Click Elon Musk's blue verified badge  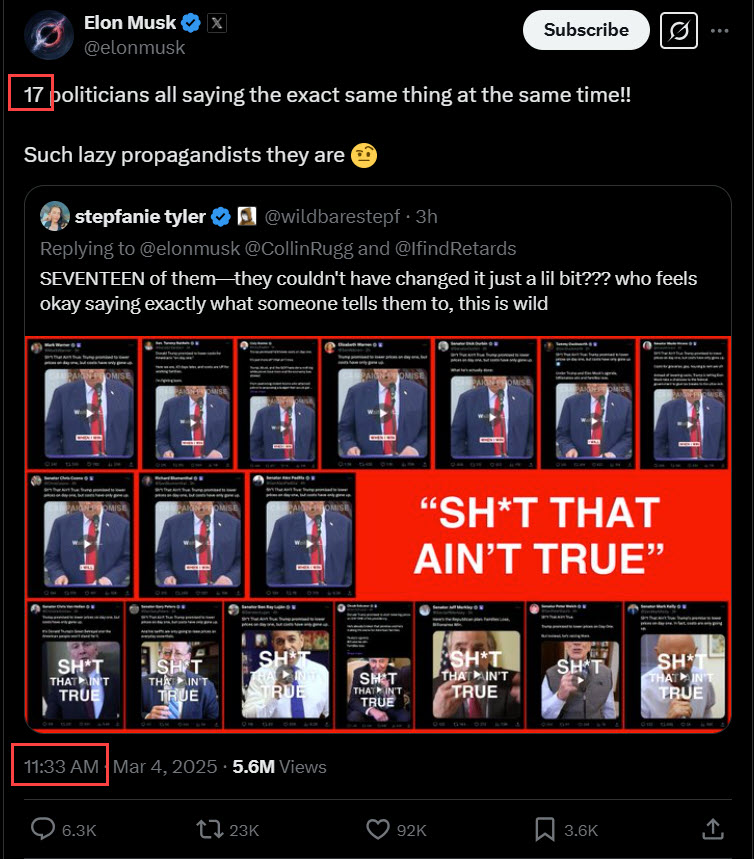pyautogui.click(x=191, y=23)
